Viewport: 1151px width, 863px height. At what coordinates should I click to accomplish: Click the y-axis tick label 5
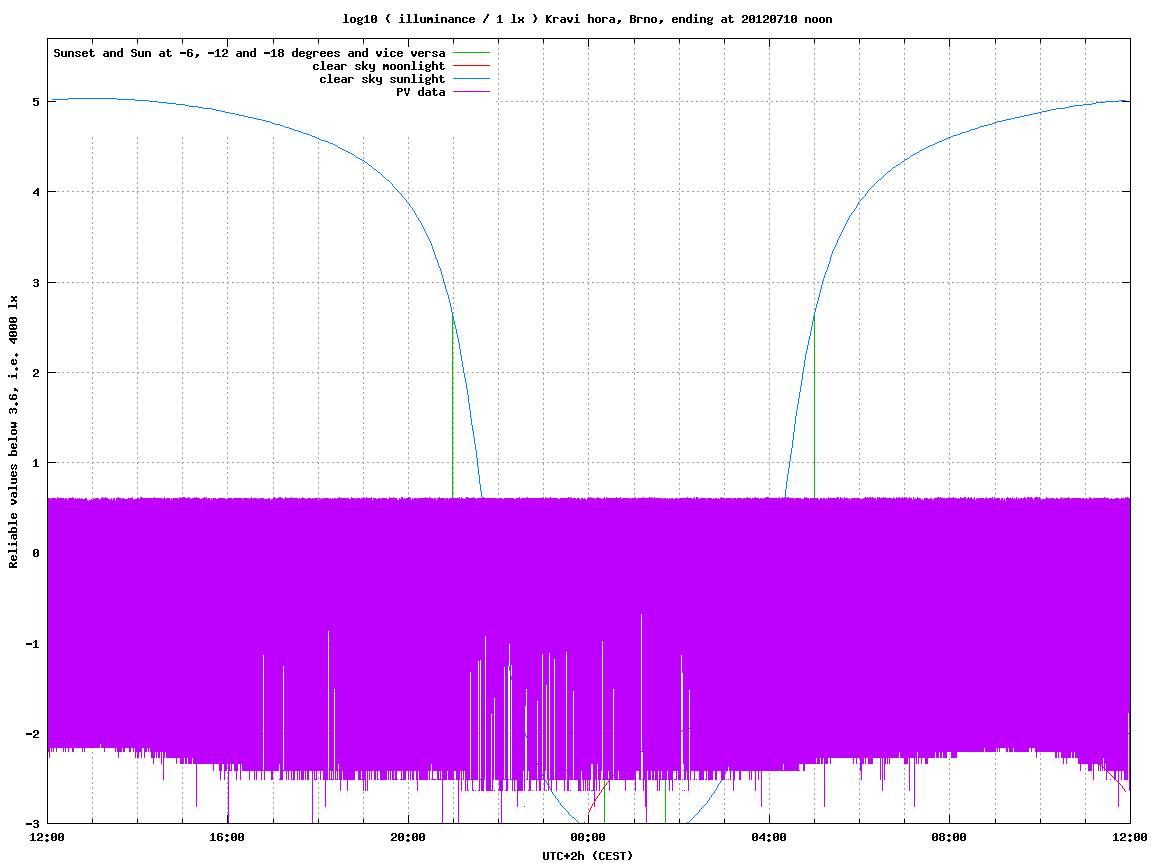pos(35,102)
